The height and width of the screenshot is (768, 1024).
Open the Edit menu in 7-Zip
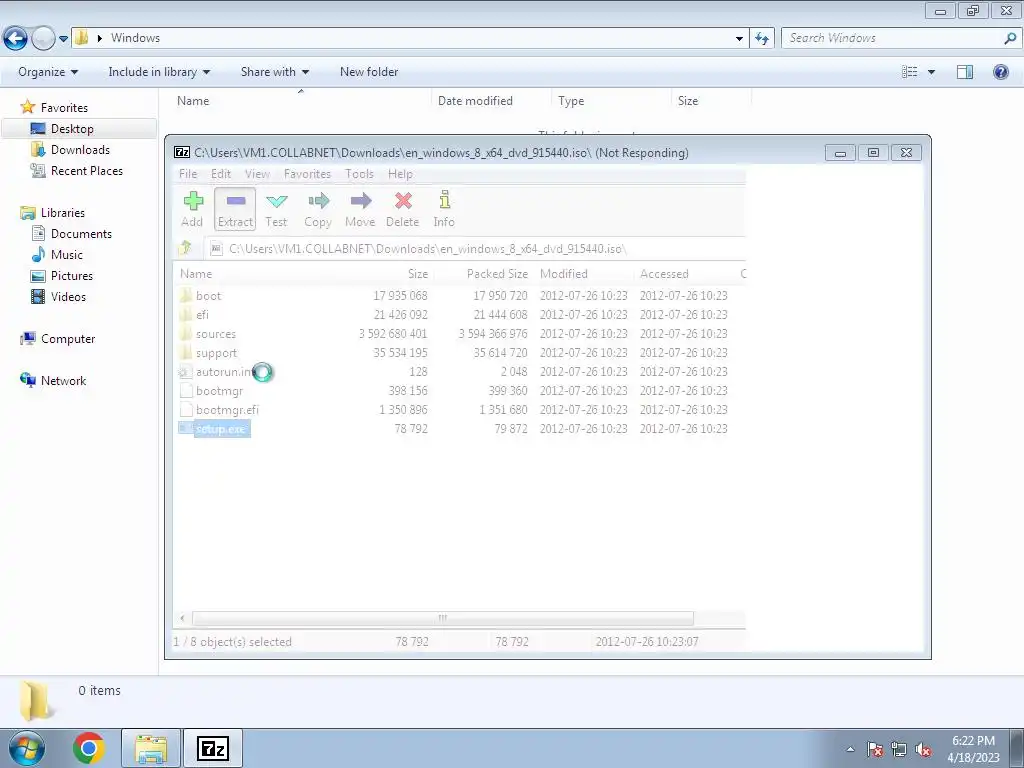(221, 174)
